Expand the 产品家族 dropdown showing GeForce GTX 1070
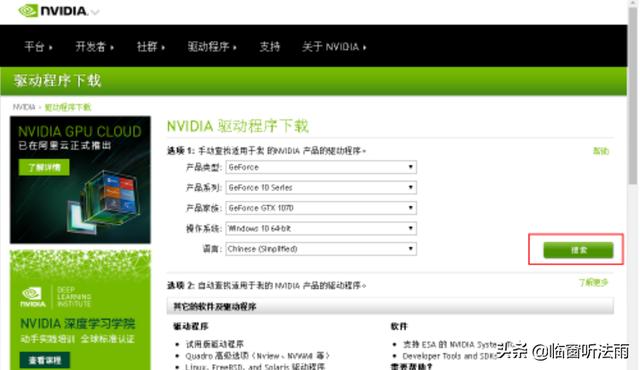 321,208
